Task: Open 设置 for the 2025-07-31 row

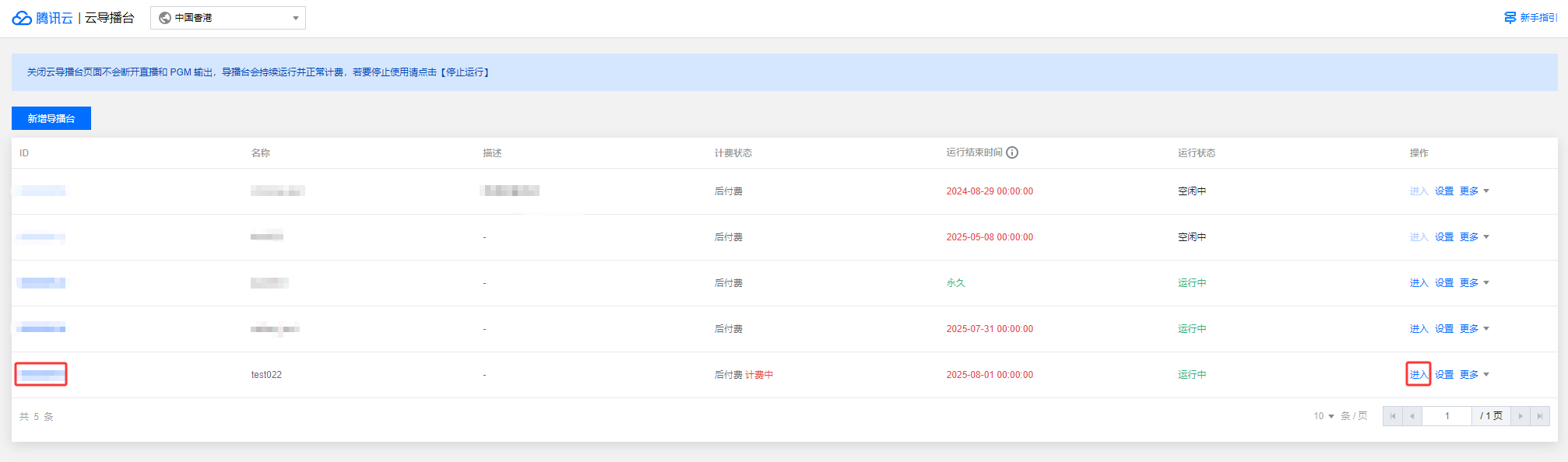Action: point(1444,329)
